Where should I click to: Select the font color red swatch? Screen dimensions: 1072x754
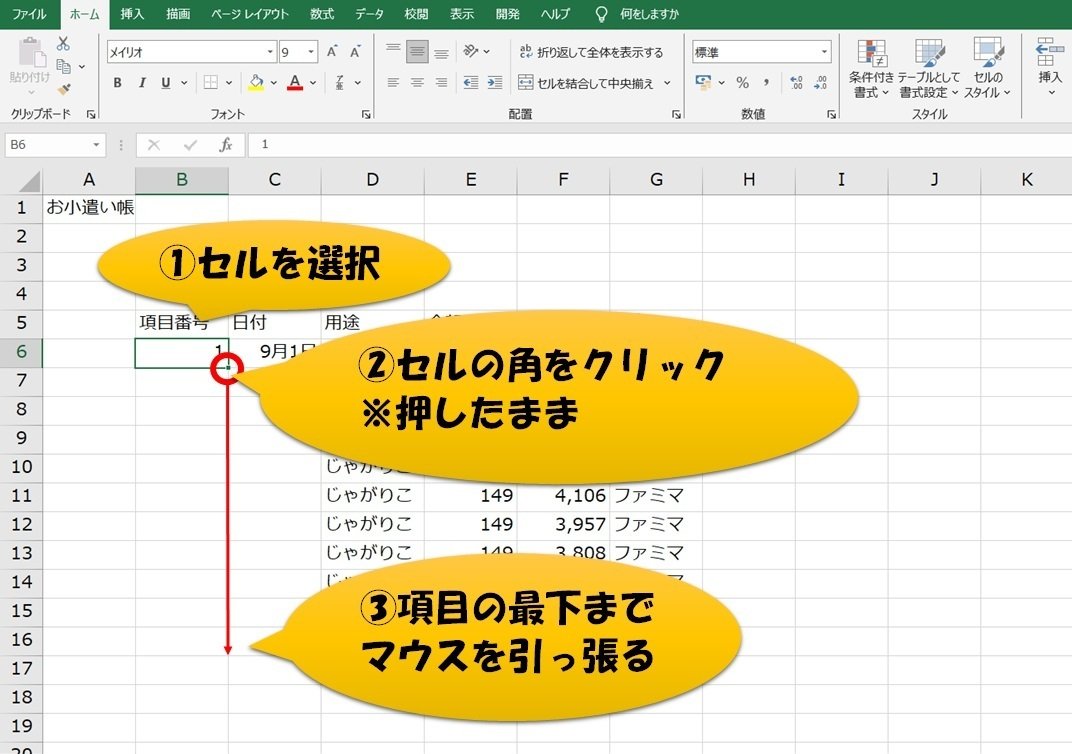coord(297,90)
